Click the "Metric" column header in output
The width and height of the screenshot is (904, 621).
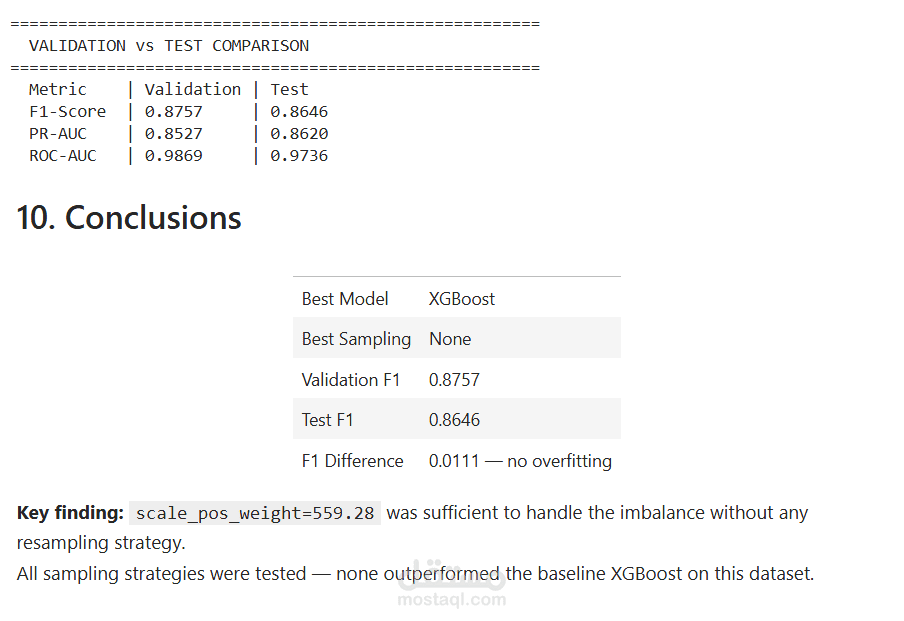click(58, 89)
